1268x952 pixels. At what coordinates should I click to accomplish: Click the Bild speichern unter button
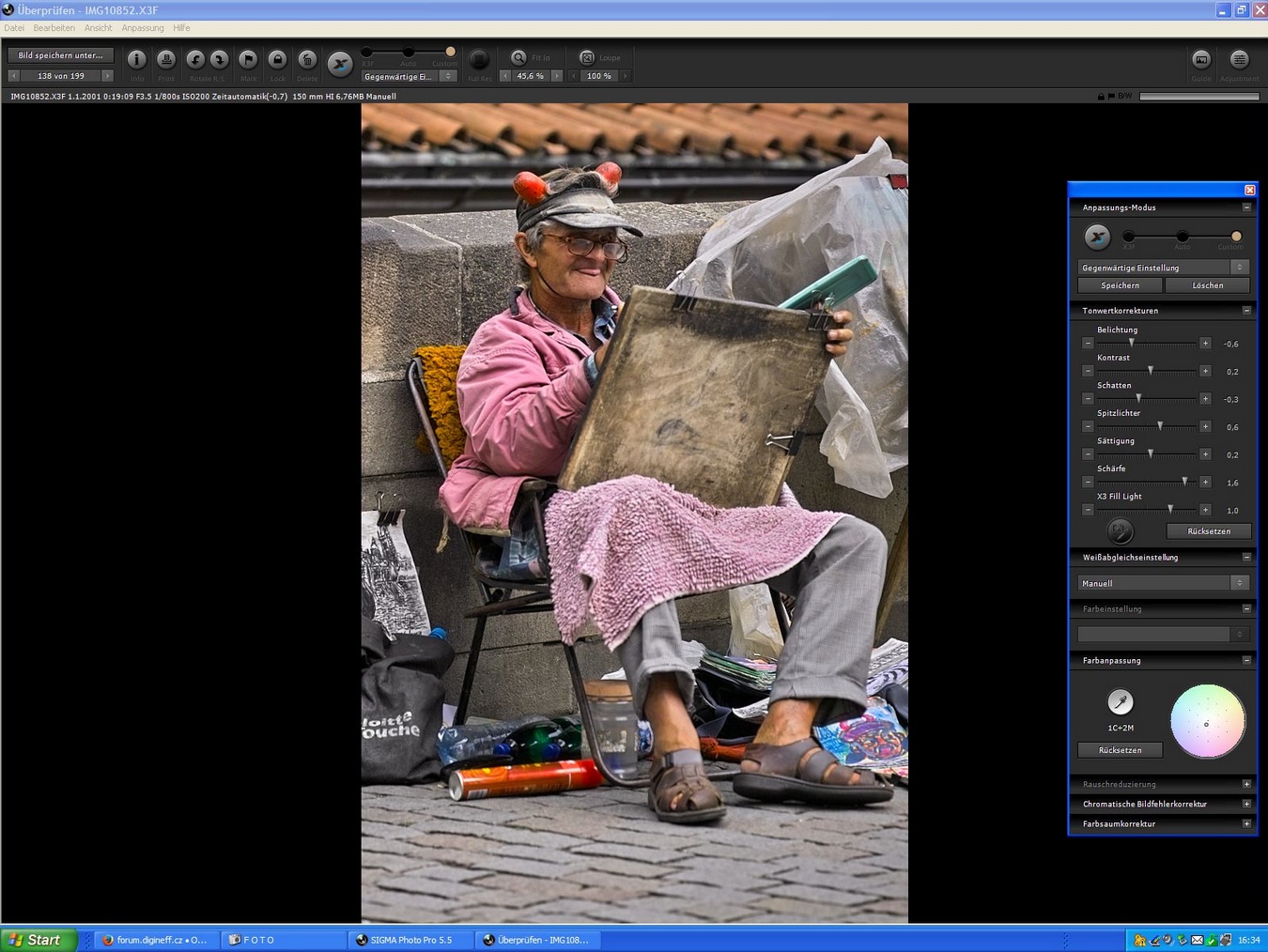(61, 55)
